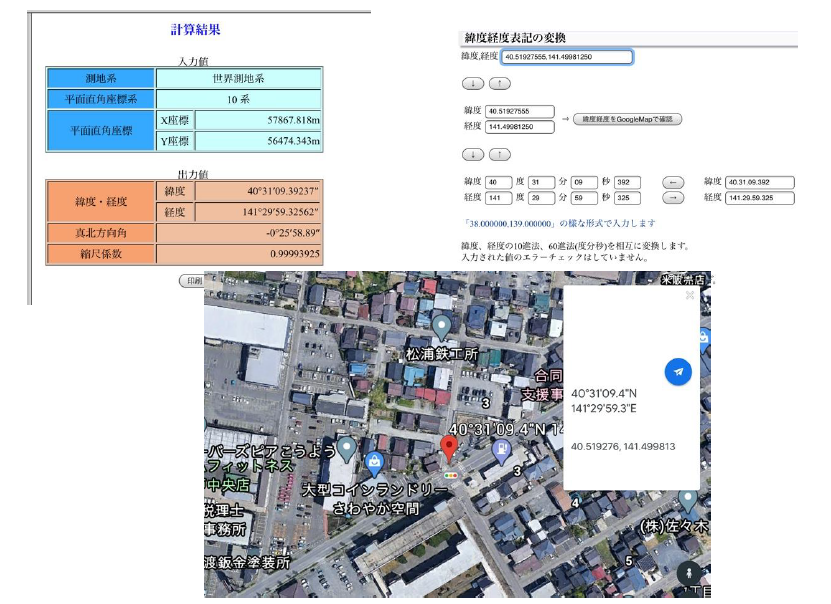Click the left arrow conversion button
The image size is (831, 604).
coord(673,182)
